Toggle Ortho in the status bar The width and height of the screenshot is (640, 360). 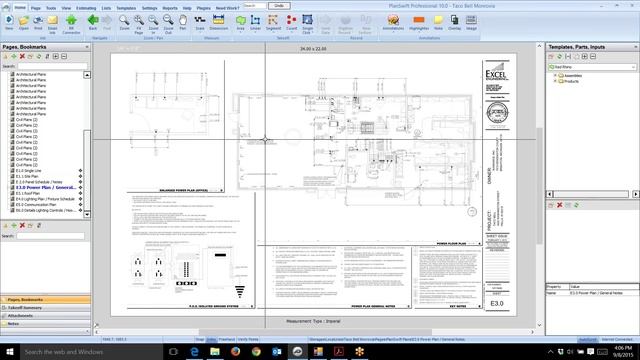click(211, 339)
